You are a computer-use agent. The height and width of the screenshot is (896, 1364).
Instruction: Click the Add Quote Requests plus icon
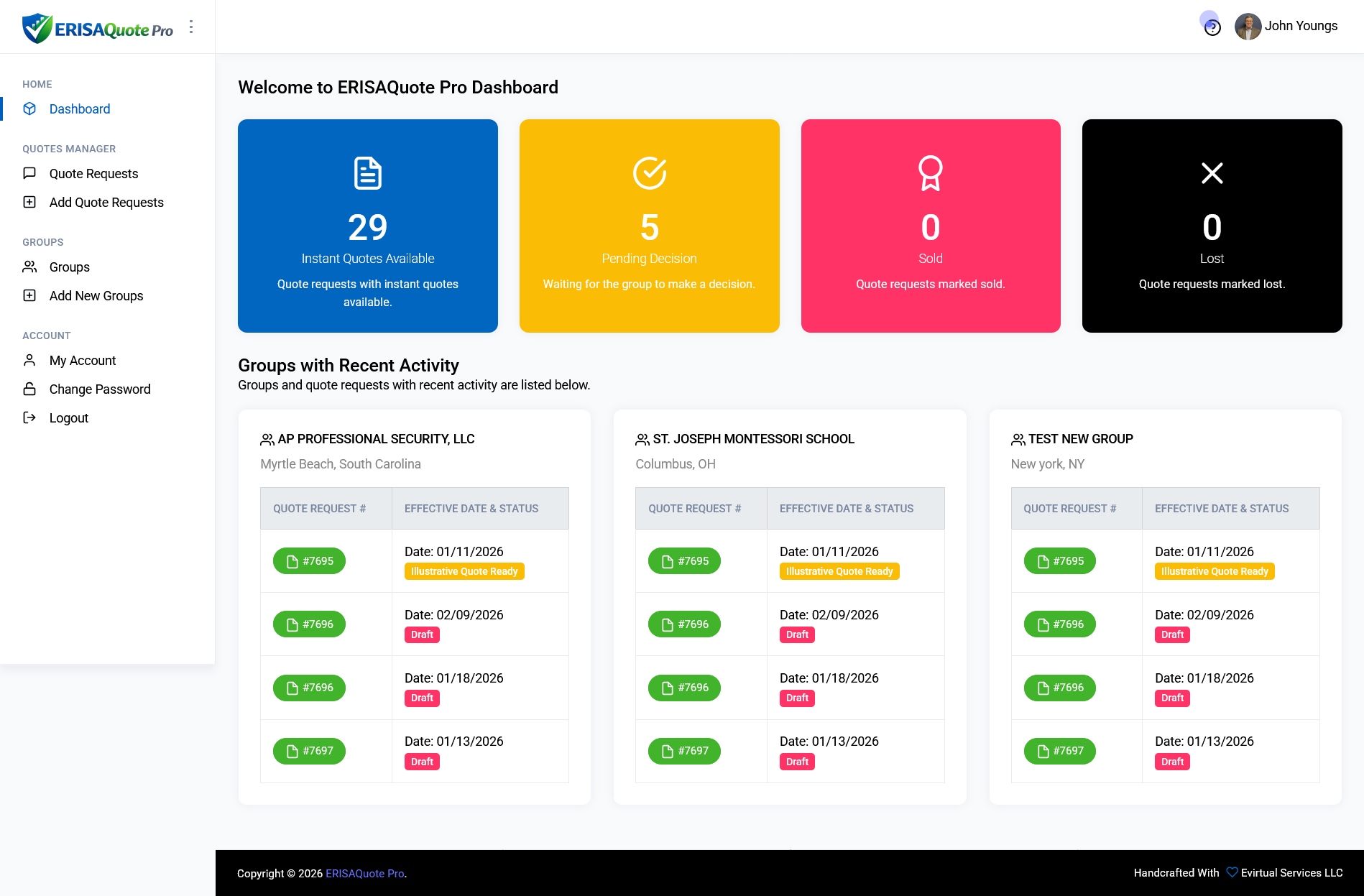tap(29, 202)
